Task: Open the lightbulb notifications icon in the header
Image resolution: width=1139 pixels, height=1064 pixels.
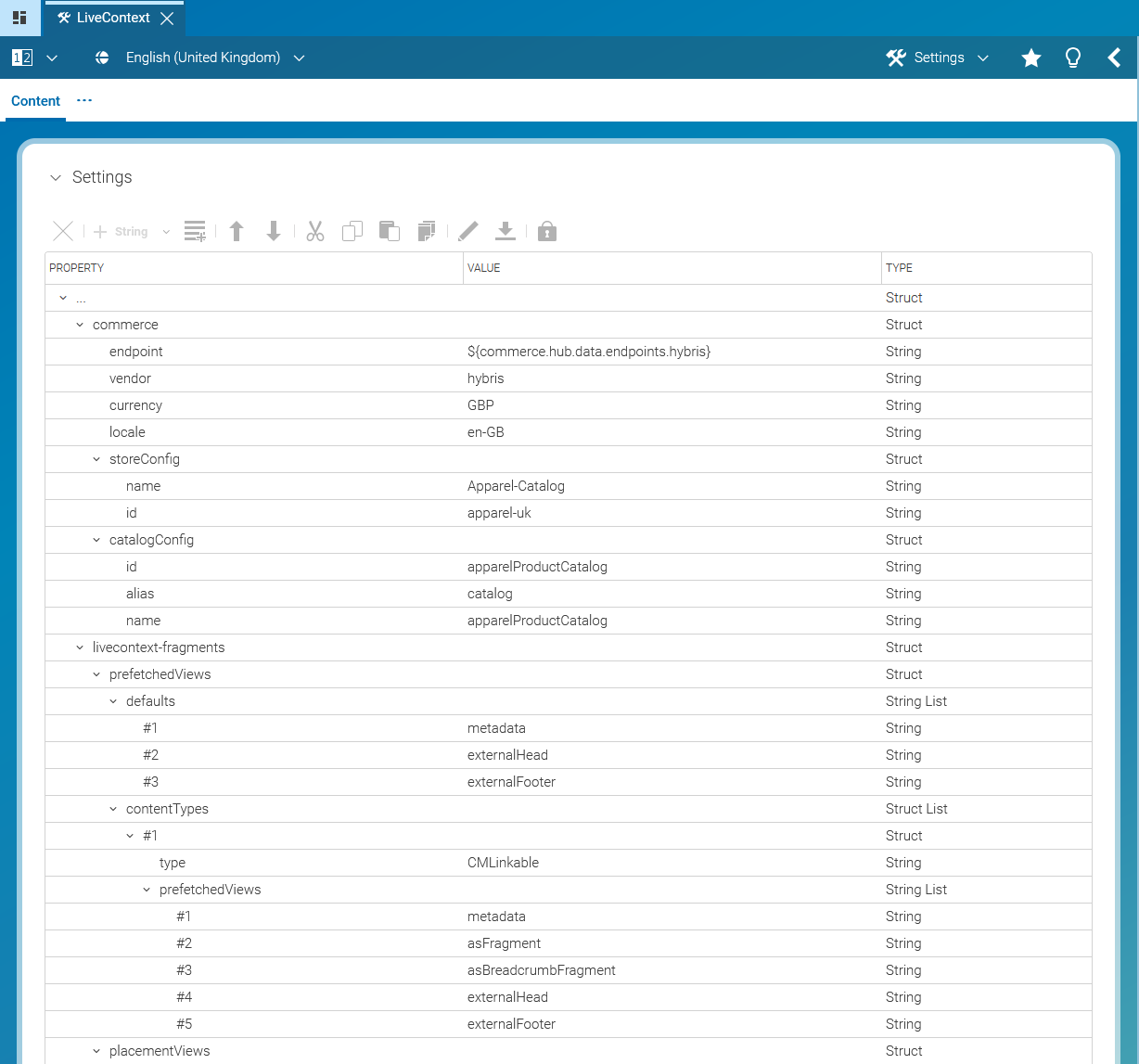Action: [x=1072, y=58]
